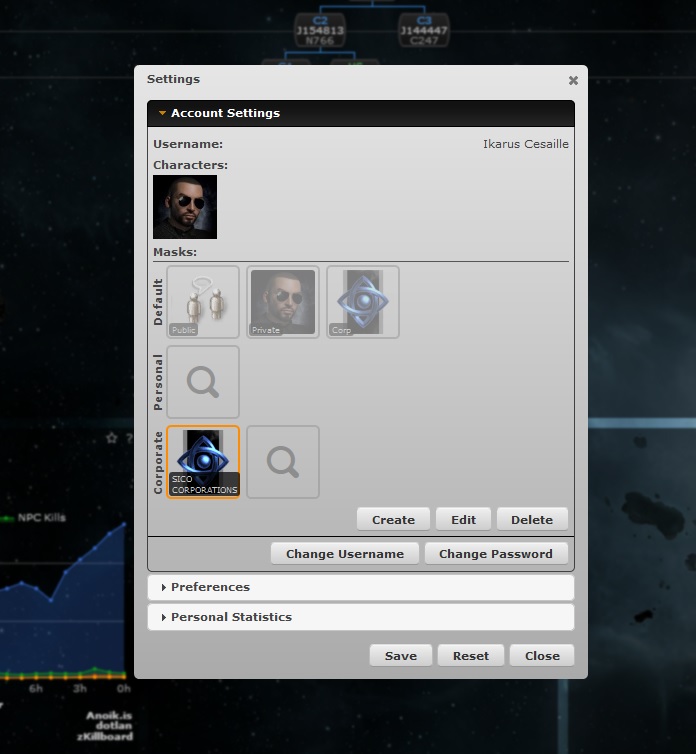
Task: Select the Public default mask icon
Action: point(203,301)
